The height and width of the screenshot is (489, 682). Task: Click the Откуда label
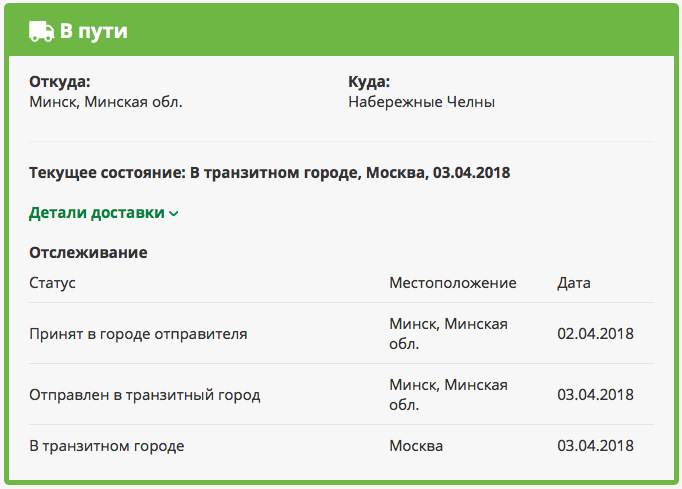[x=60, y=82]
